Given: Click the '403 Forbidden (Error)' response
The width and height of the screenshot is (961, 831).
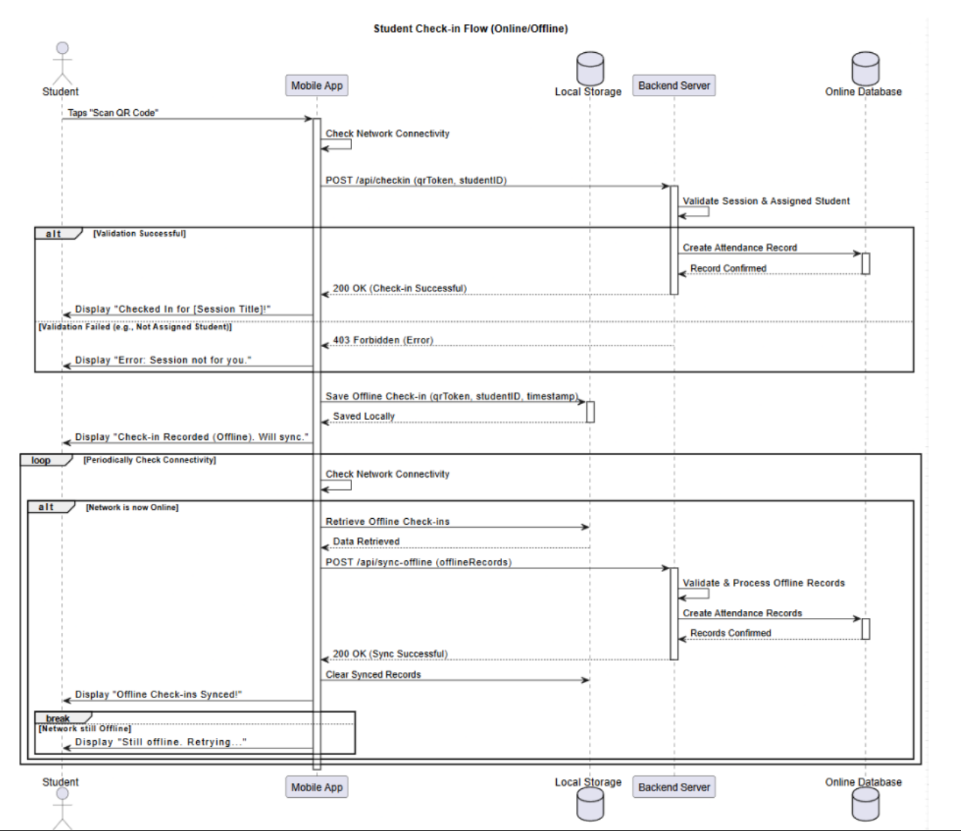Looking at the screenshot, I should 383,340.
